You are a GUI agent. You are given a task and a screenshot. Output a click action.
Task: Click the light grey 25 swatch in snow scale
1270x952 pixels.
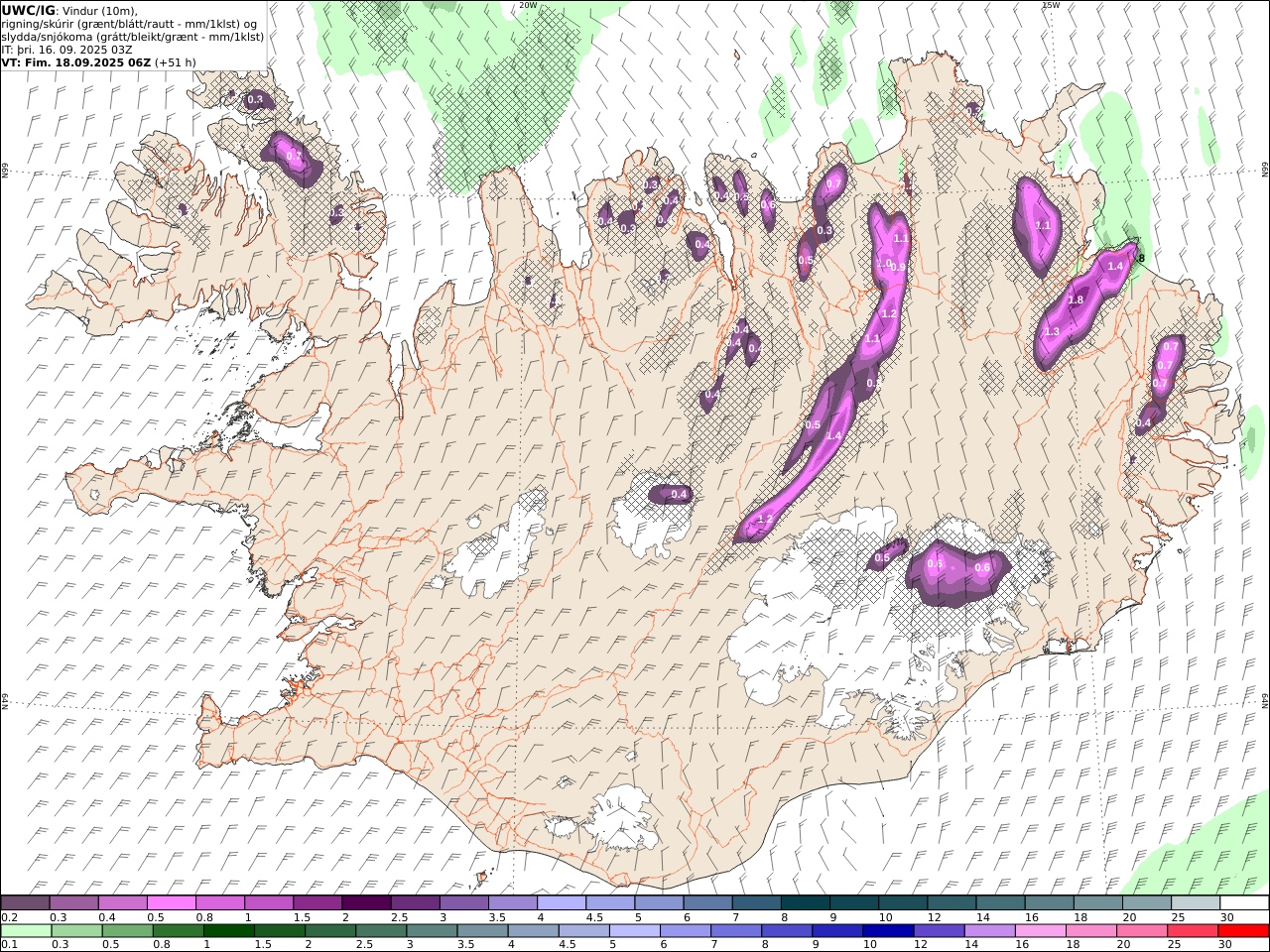tap(1195, 902)
